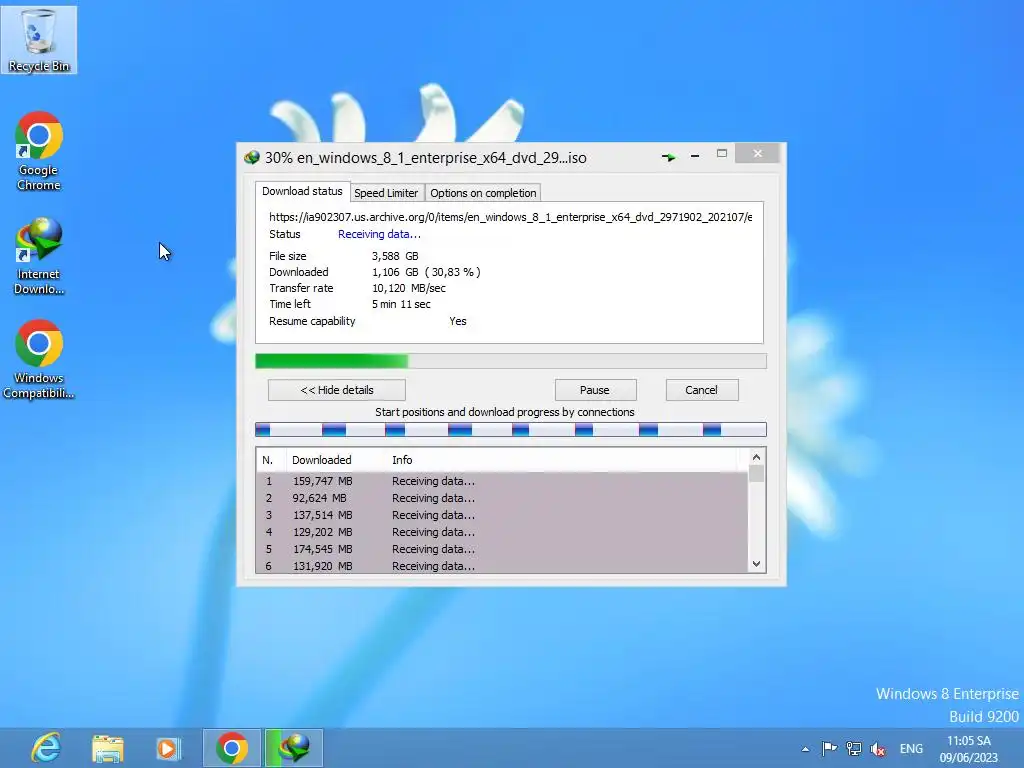Select connection row 2 with 92,624 MB

tap(502, 498)
